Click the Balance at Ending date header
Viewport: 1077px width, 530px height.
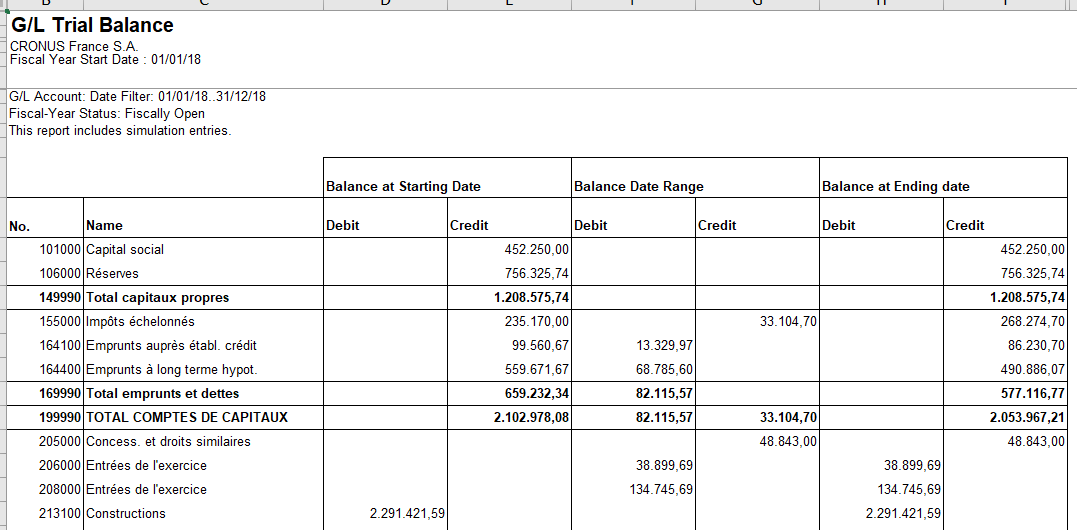click(x=895, y=186)
